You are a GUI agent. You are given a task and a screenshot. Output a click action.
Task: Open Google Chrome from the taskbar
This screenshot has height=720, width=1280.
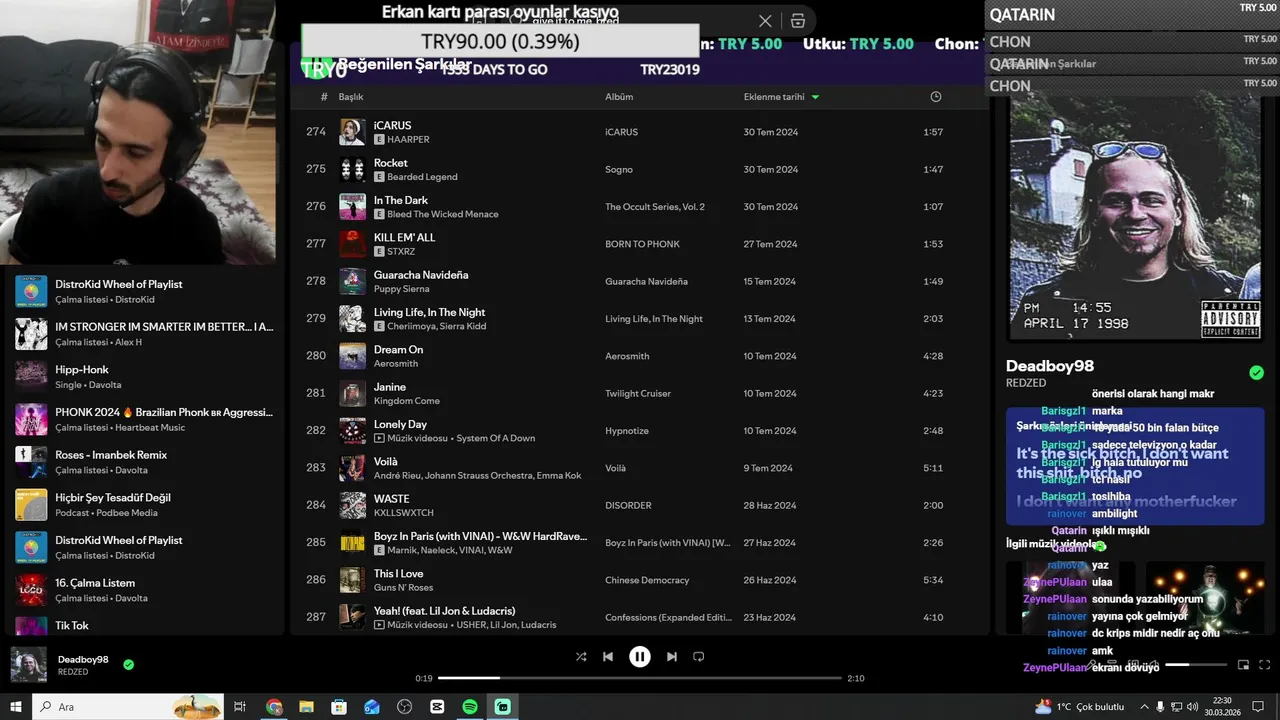pyautogui.click(x=274, y=707)
